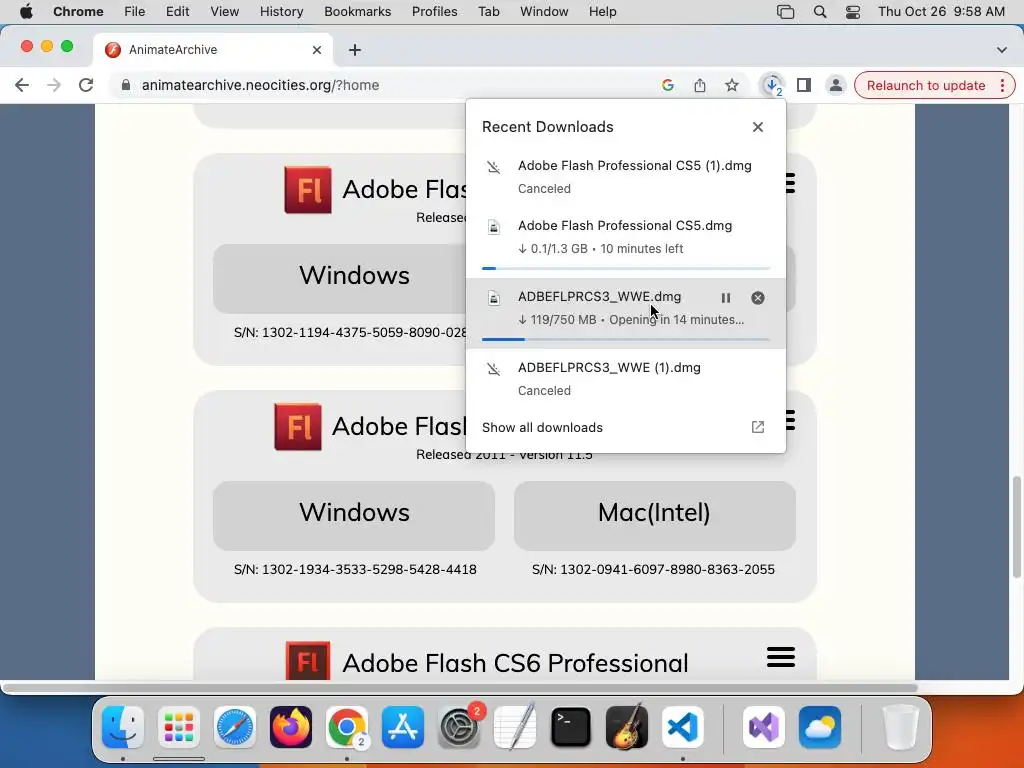Click Mac(Intel) button for version 11.5
The width and height of the screenshot is (1024, 768).
coord(654,515)
